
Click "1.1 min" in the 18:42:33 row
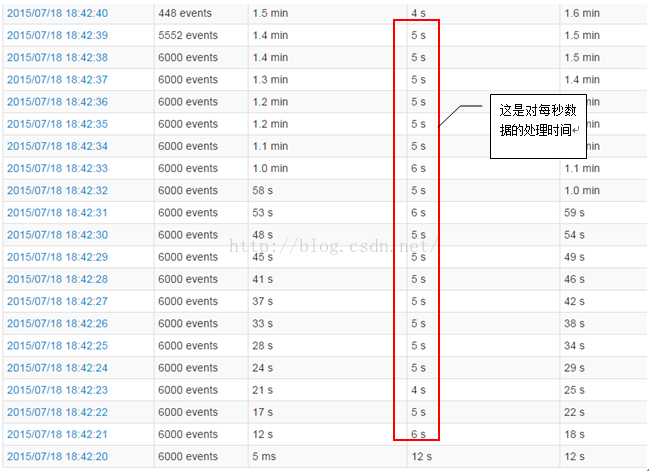(582, 168)
